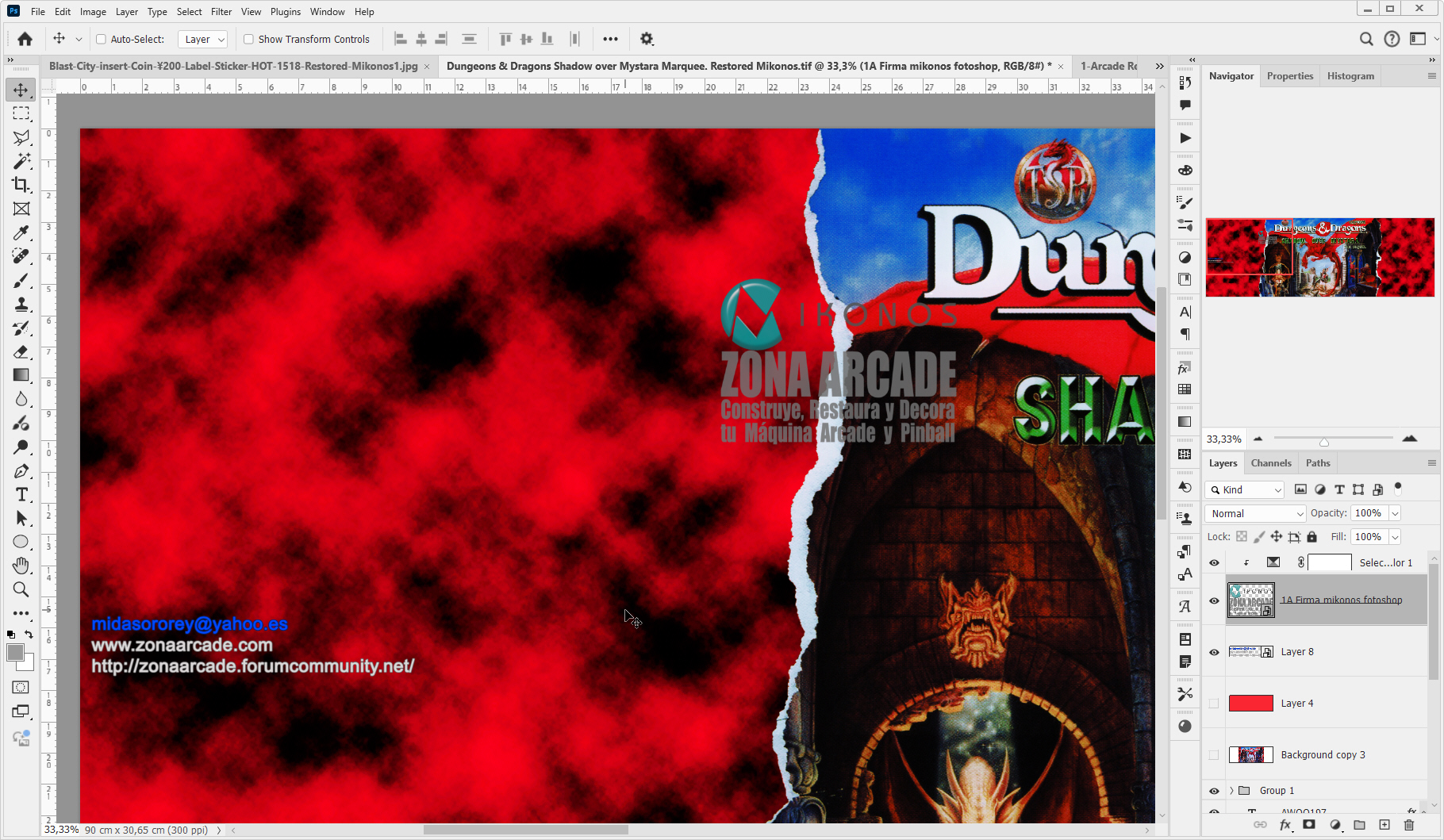Show the hidden Layer 4

click(x=1213, y=703)
